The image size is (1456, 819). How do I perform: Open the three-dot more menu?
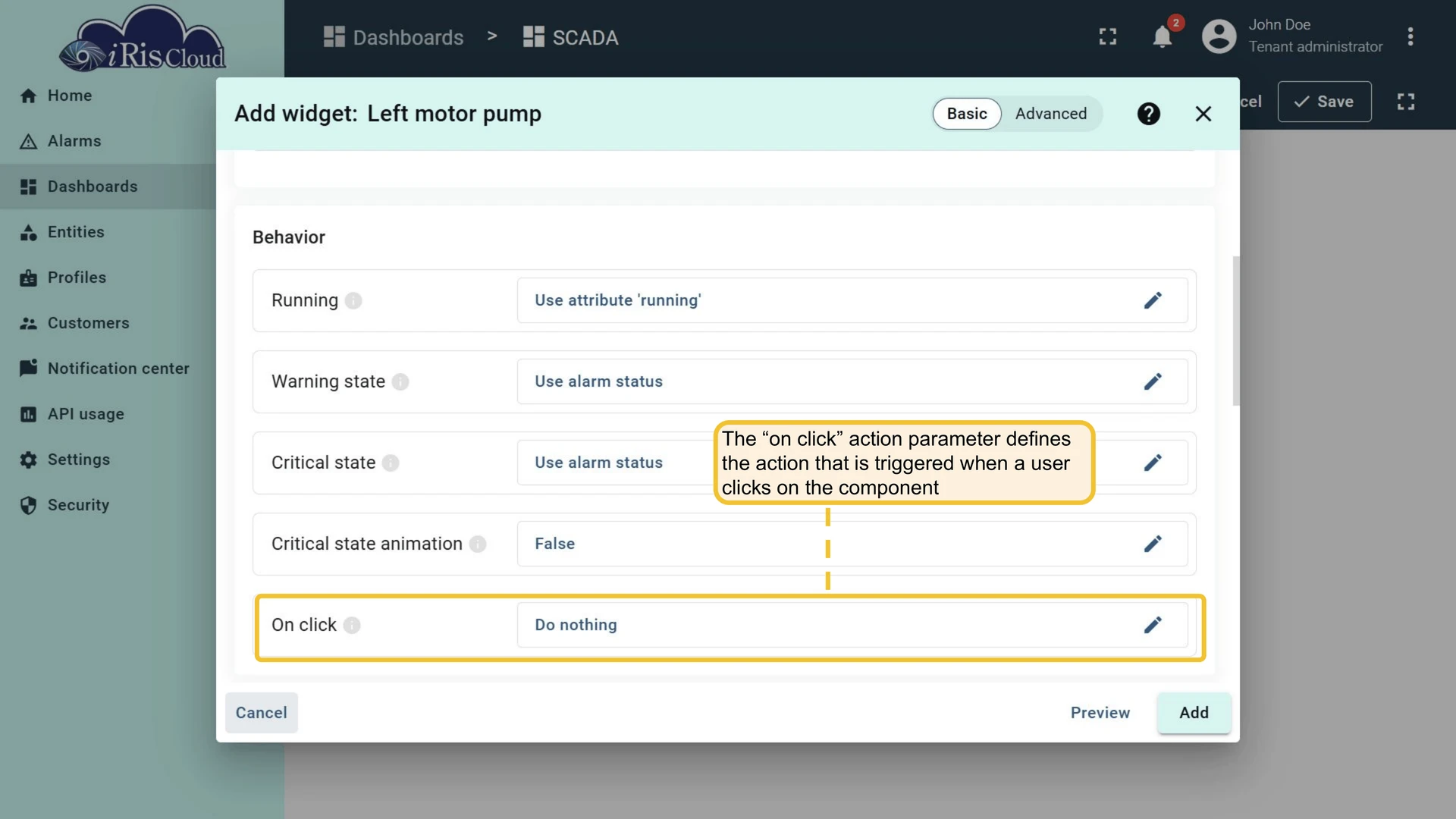click(1410, 36)
